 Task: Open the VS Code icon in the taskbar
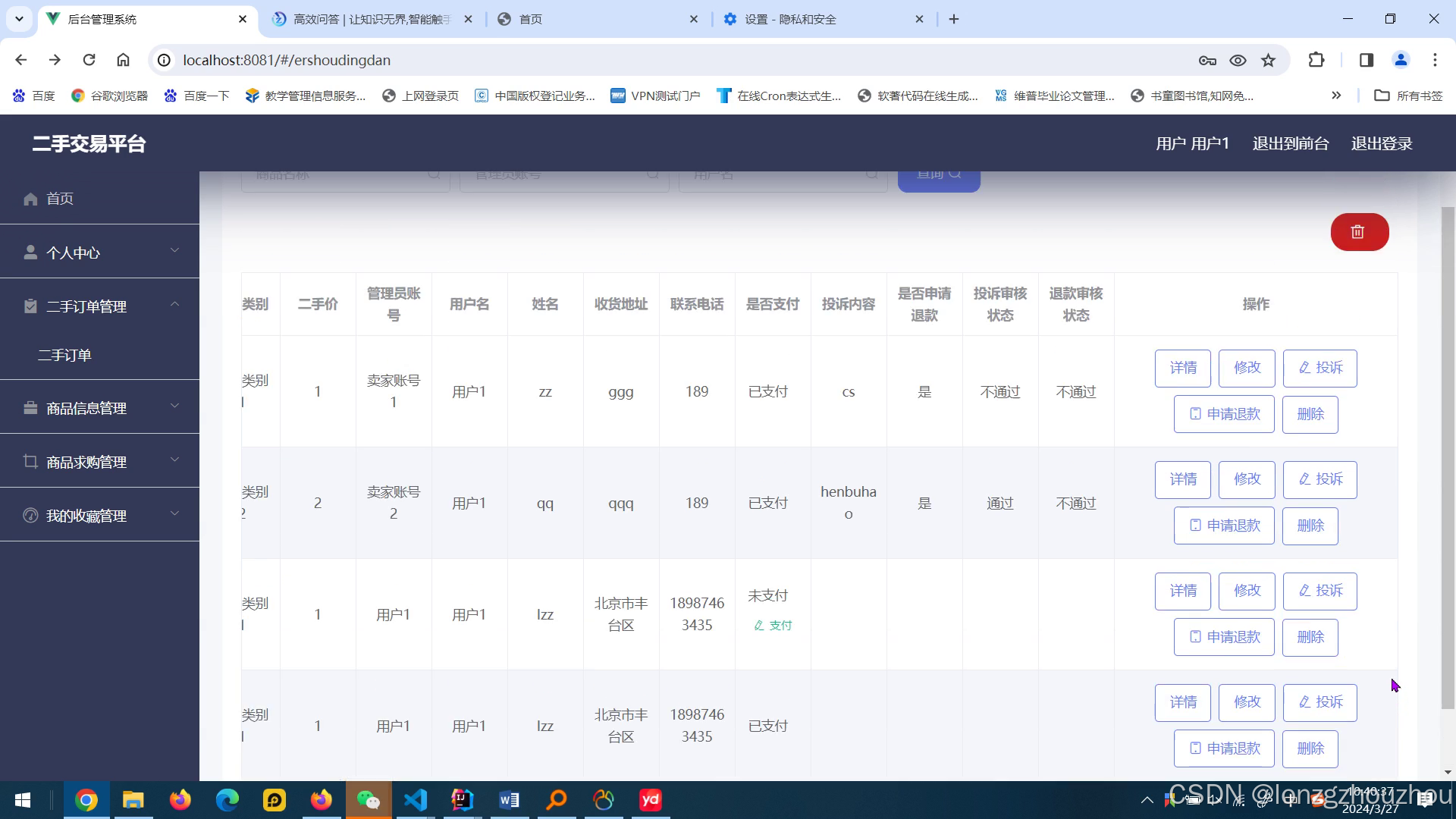point(416,800)
